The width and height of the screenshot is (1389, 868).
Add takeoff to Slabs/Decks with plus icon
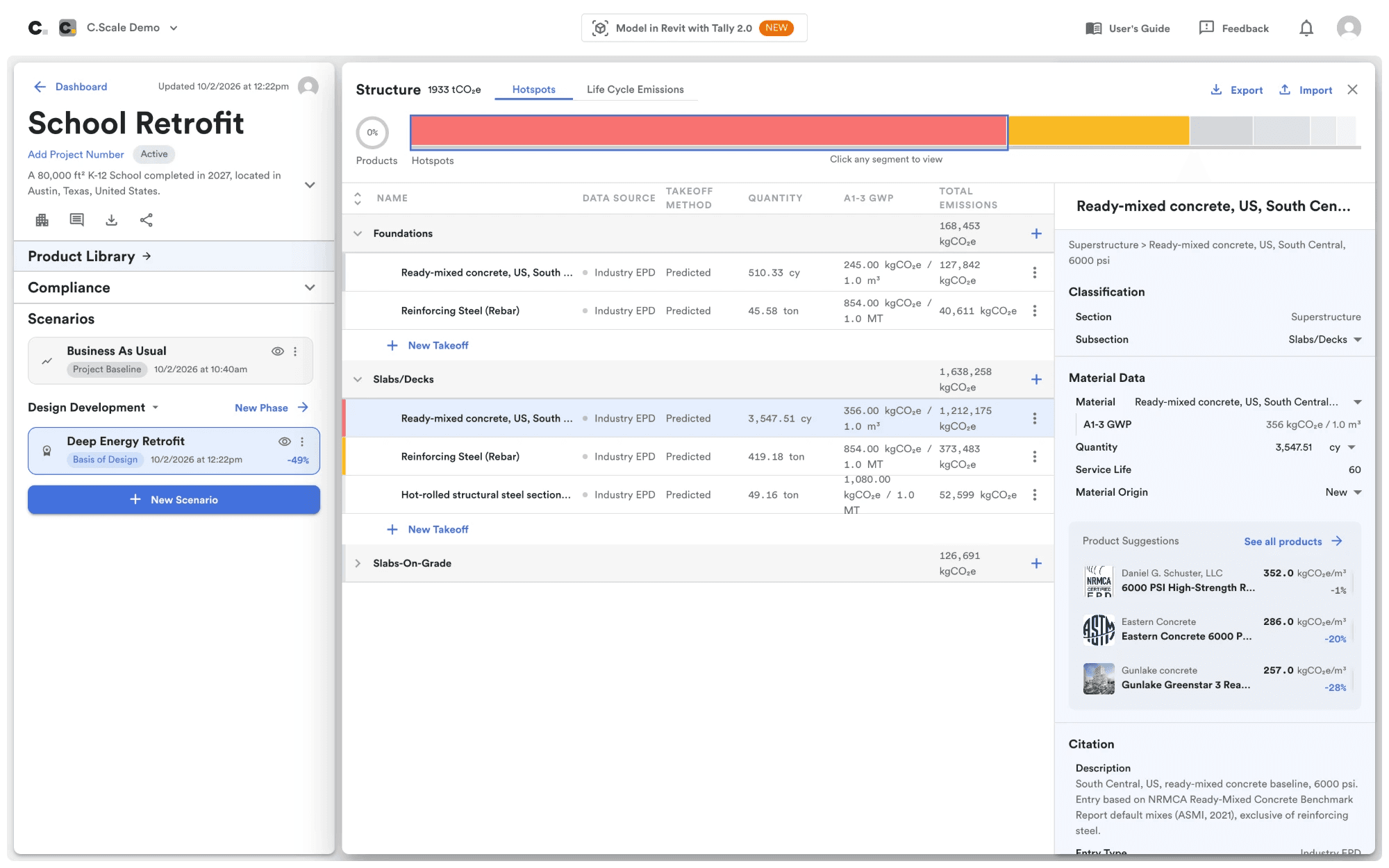[1036, 379]
